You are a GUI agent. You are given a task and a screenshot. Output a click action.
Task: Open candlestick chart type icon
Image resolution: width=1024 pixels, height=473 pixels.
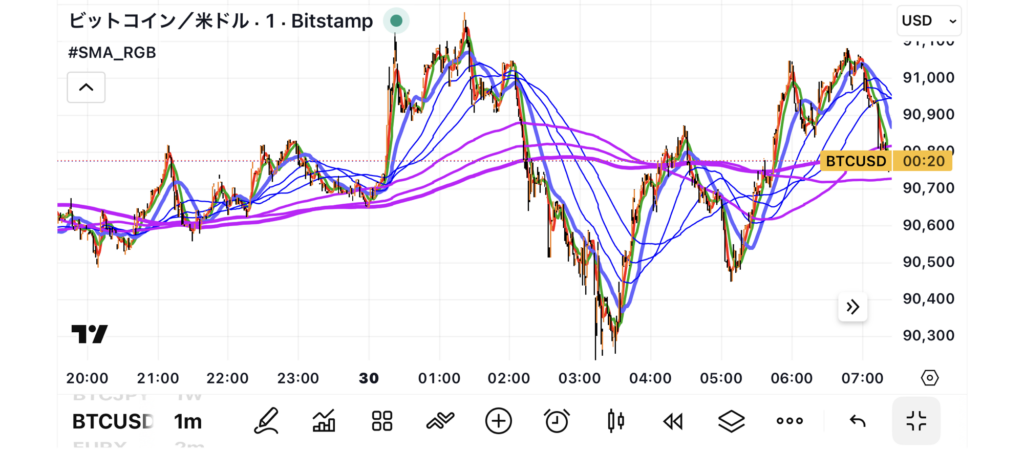tap(615, 421)
